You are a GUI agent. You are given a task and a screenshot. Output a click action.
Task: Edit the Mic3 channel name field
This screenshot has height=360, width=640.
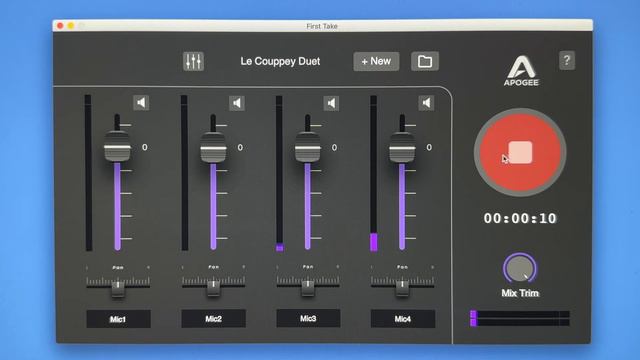[308, 318]
